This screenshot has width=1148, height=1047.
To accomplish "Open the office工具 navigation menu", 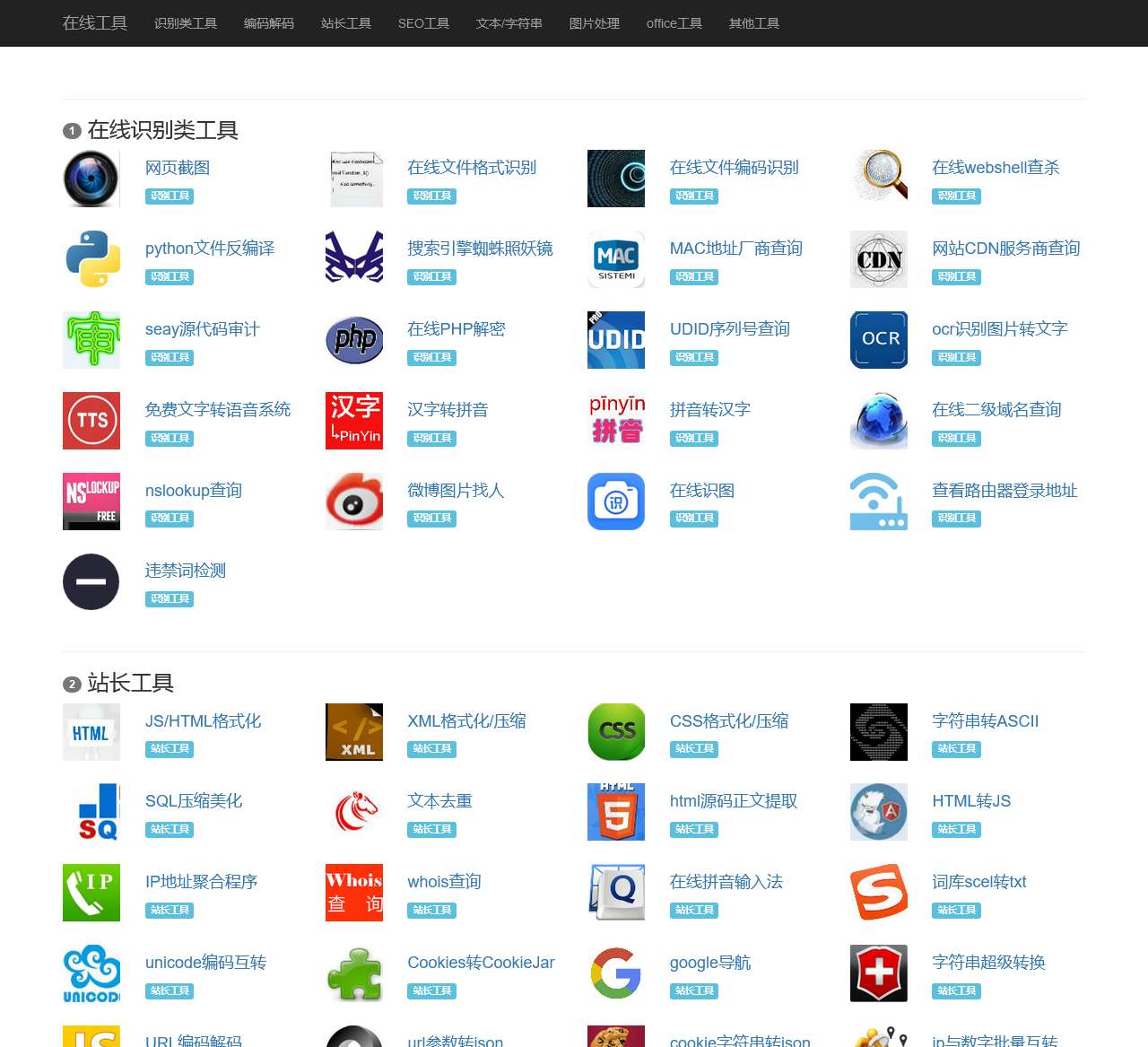I will coord(674,23).
